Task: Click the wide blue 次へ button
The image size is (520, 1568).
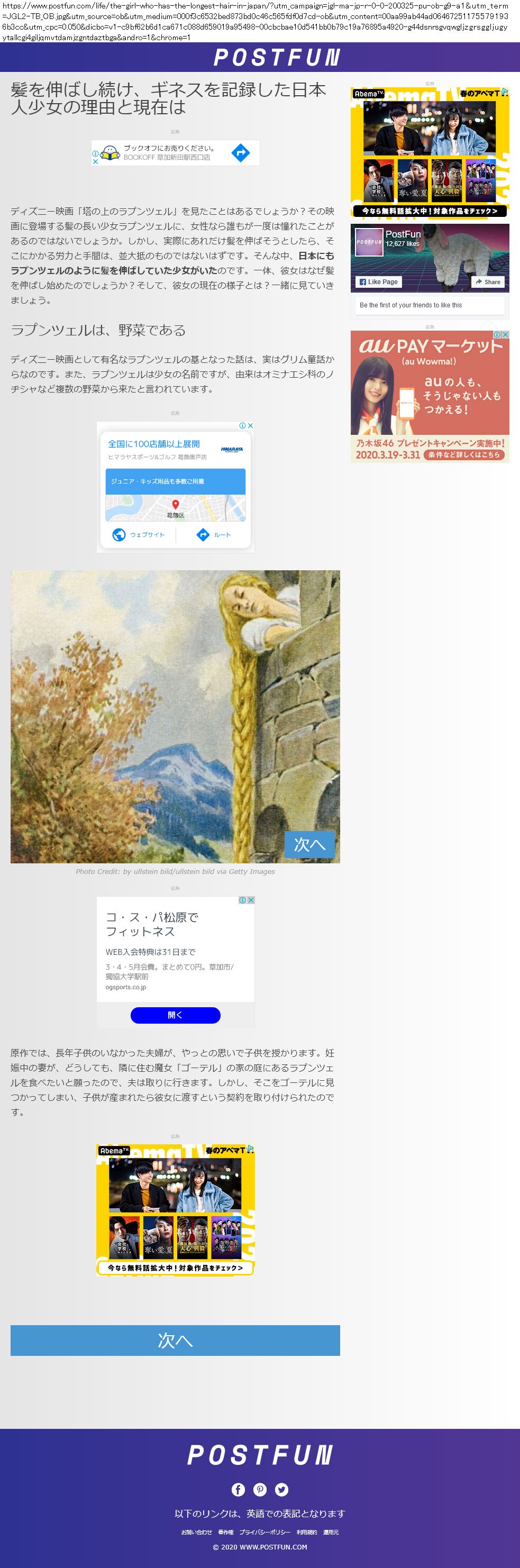Action: click(x=176, y=1341)
